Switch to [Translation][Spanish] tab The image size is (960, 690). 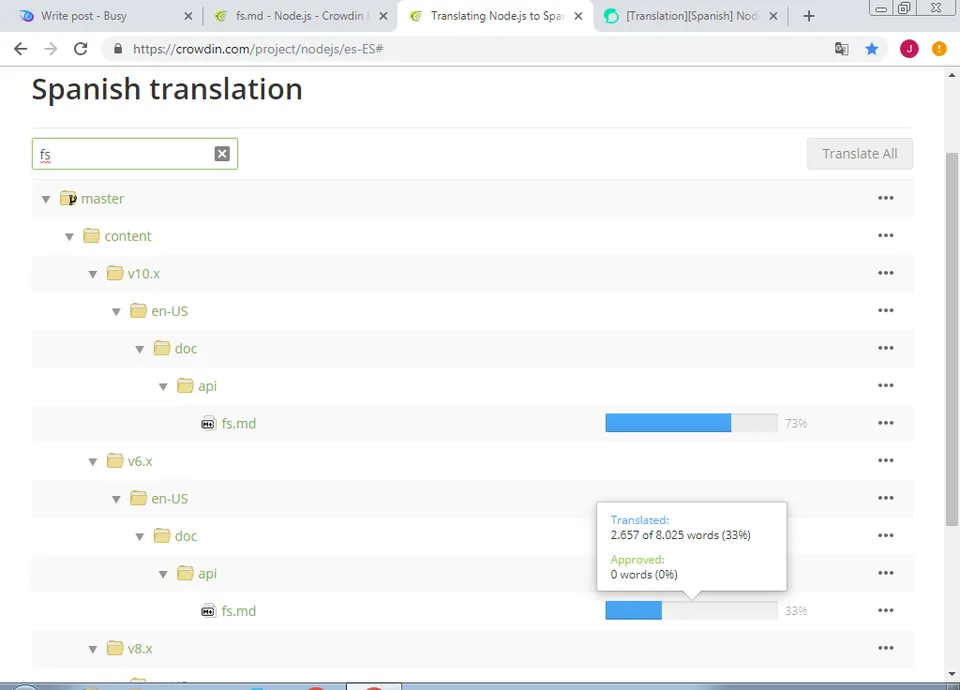tap(691, 16)
